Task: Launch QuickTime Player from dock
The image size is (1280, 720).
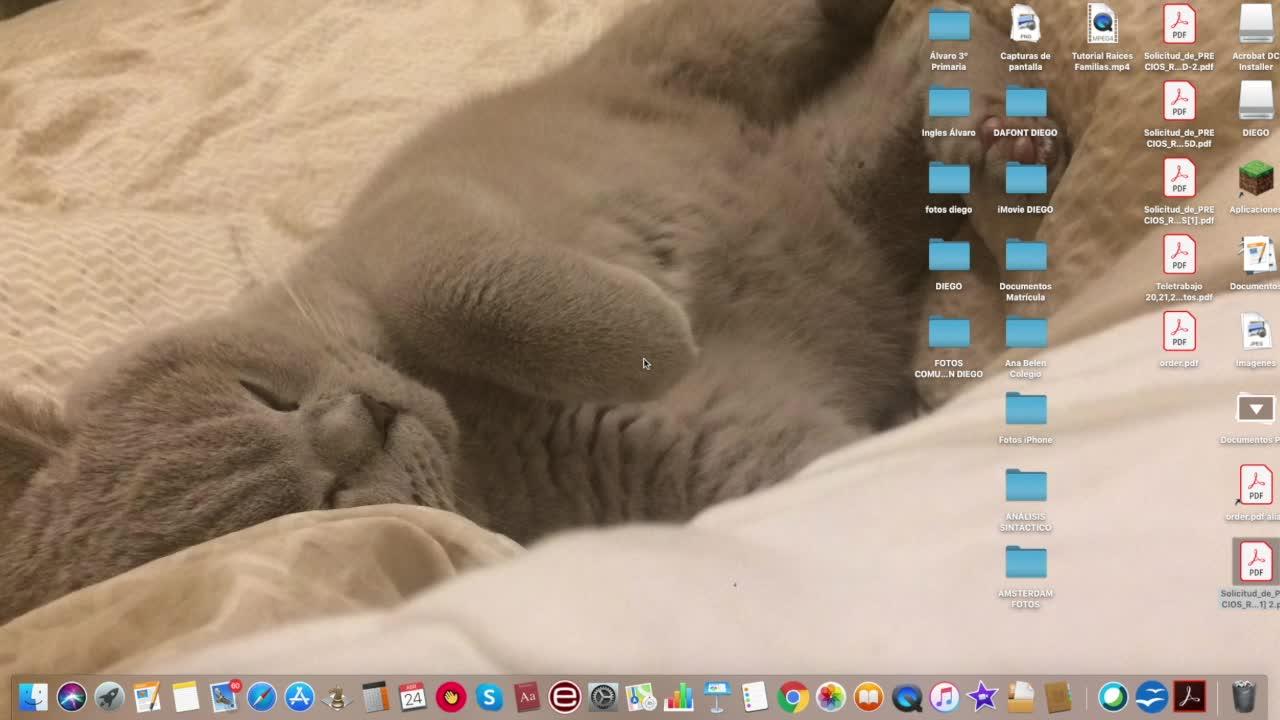Action: tap(907, 696)
